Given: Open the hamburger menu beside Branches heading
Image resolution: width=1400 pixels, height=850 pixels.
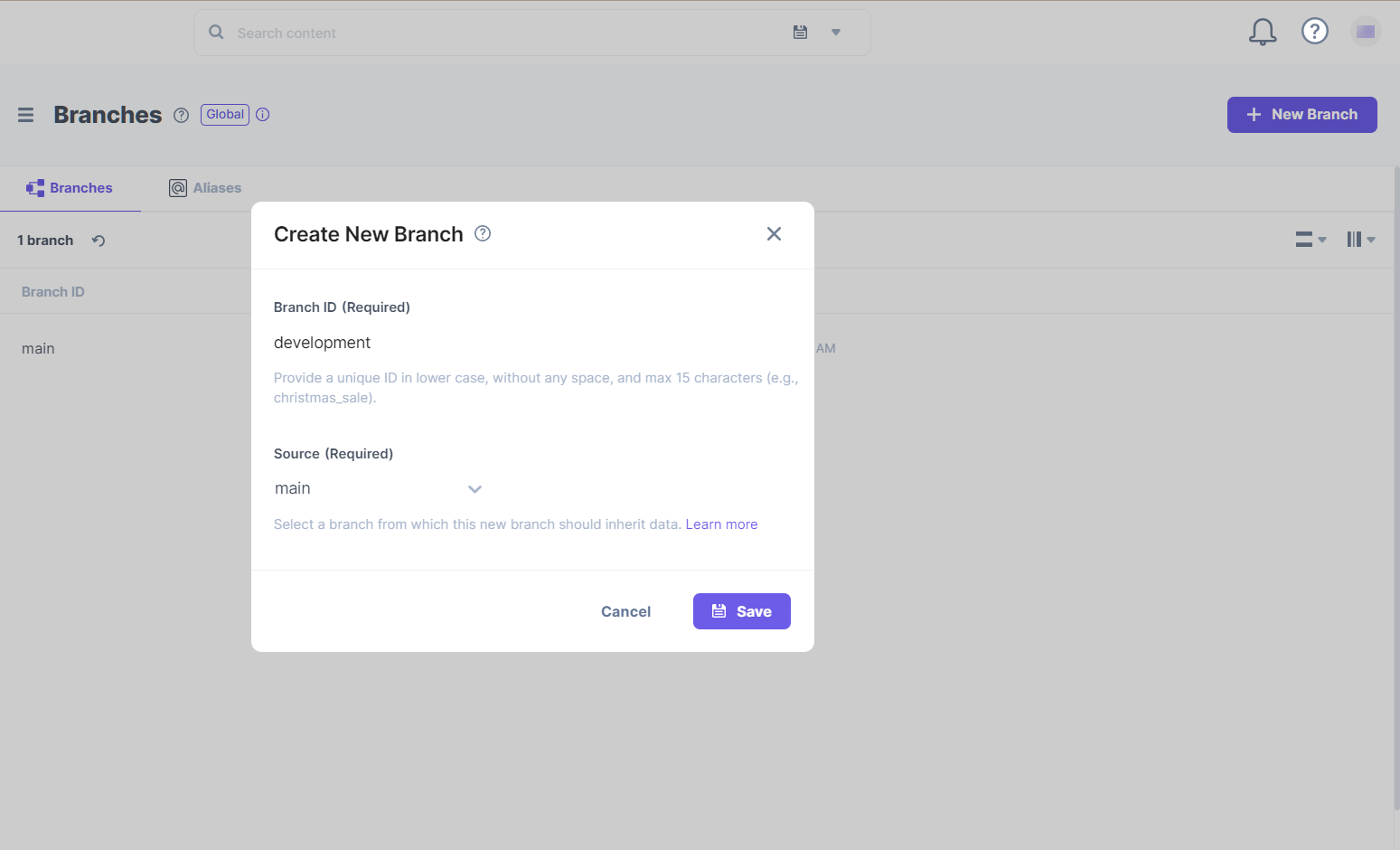Looking at the screenshot, I should [25, 115].
